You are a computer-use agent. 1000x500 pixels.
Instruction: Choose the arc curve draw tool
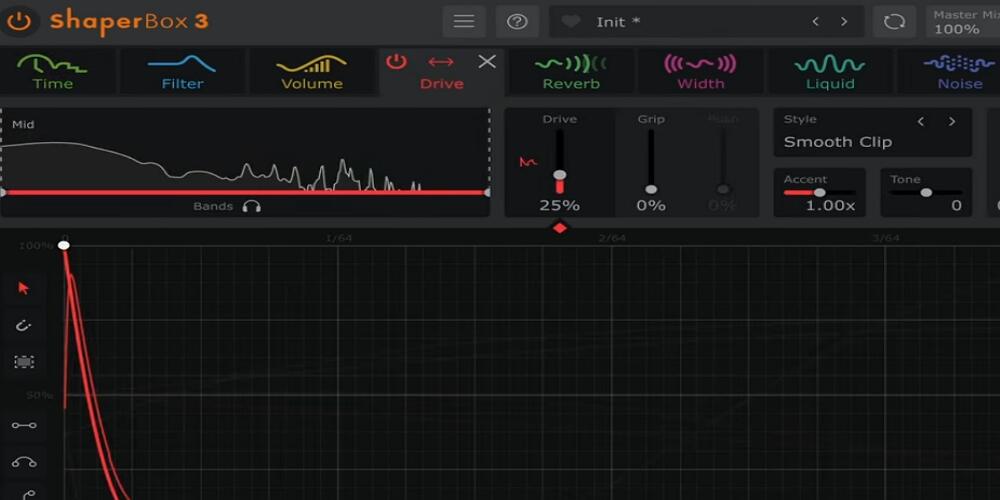[x=24, y=462]
